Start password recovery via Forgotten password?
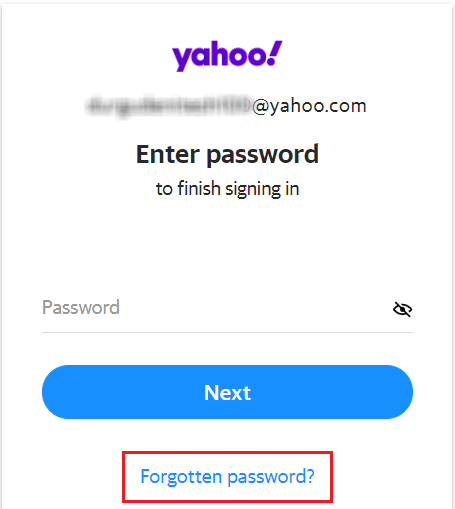The height and width of the screenshot is (509, 455). click(x=227, y=476)
